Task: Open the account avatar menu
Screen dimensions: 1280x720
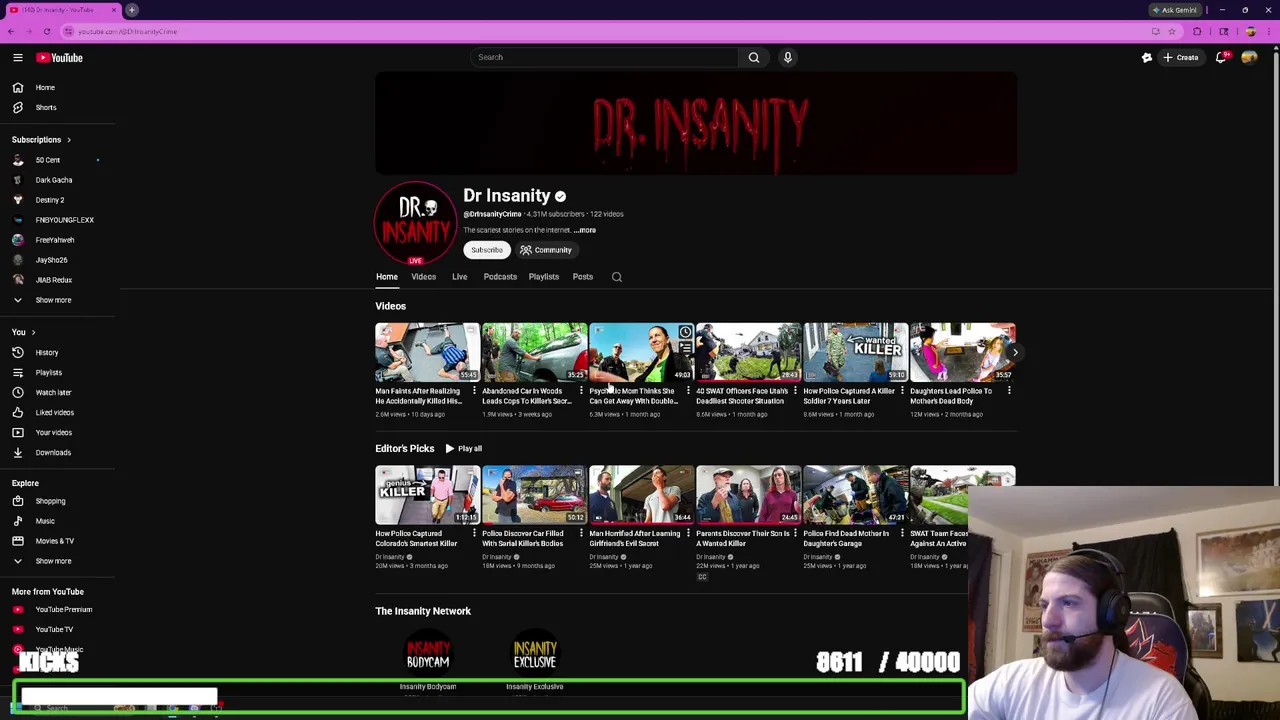Action: (1249, 58)
